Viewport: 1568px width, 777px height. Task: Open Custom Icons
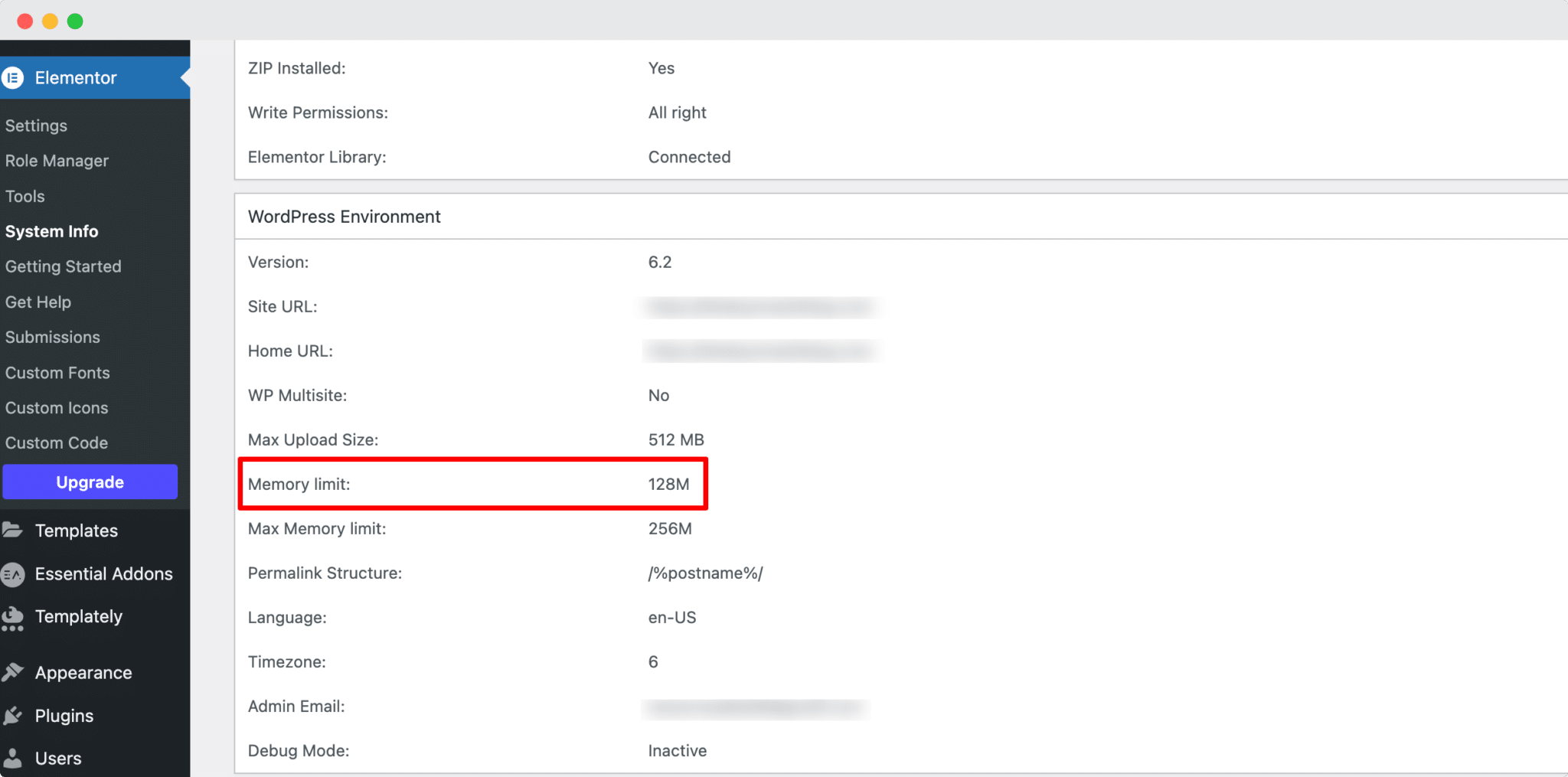point(57,408)
